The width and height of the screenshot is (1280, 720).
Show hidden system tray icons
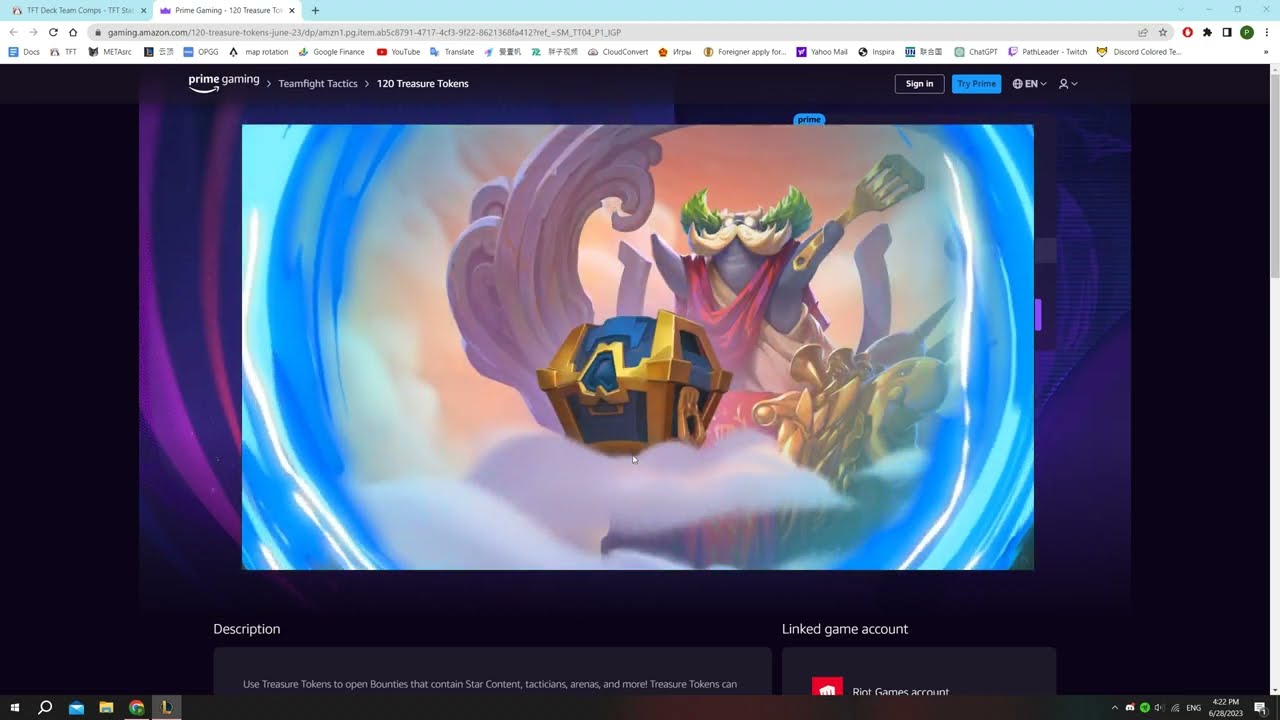(1115, 708)
